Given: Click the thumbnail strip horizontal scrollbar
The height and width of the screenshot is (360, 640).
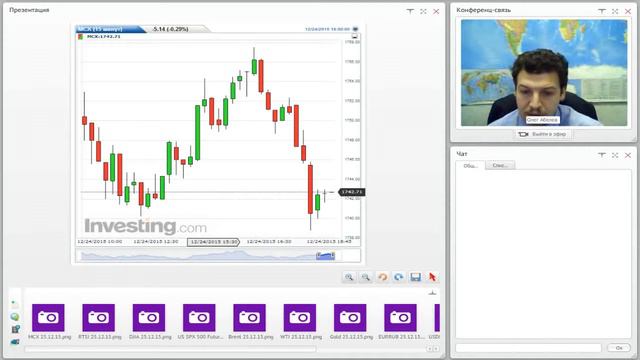Looking at the screenshot, I should 171,349.
